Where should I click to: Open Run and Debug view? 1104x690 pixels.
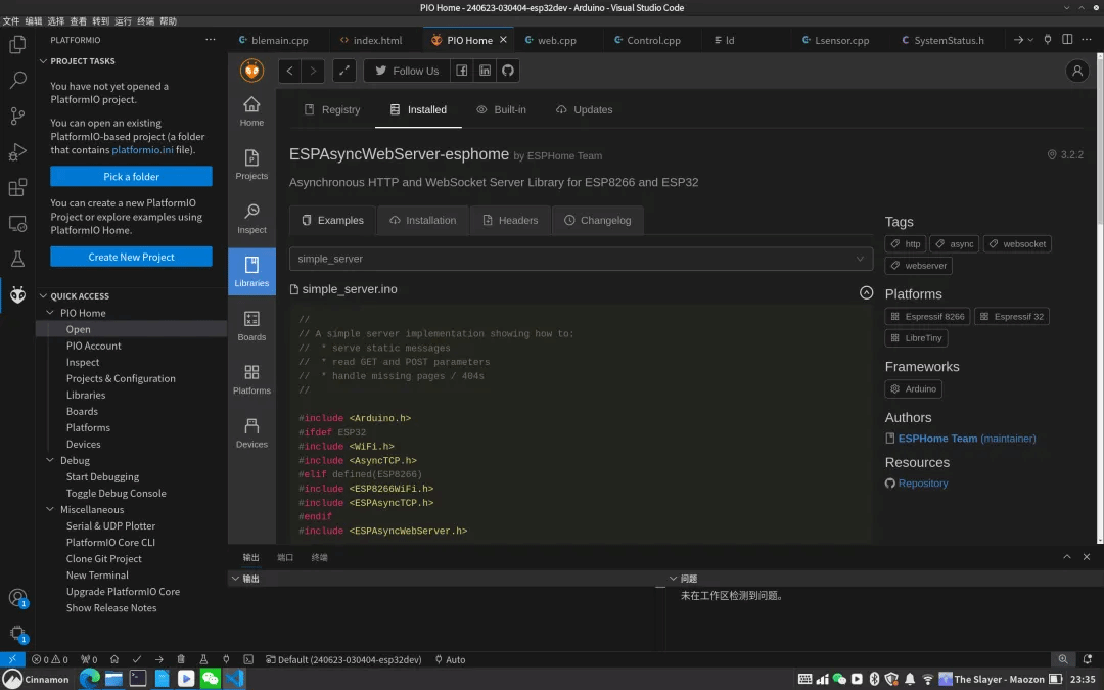click(x=18, y=151)
